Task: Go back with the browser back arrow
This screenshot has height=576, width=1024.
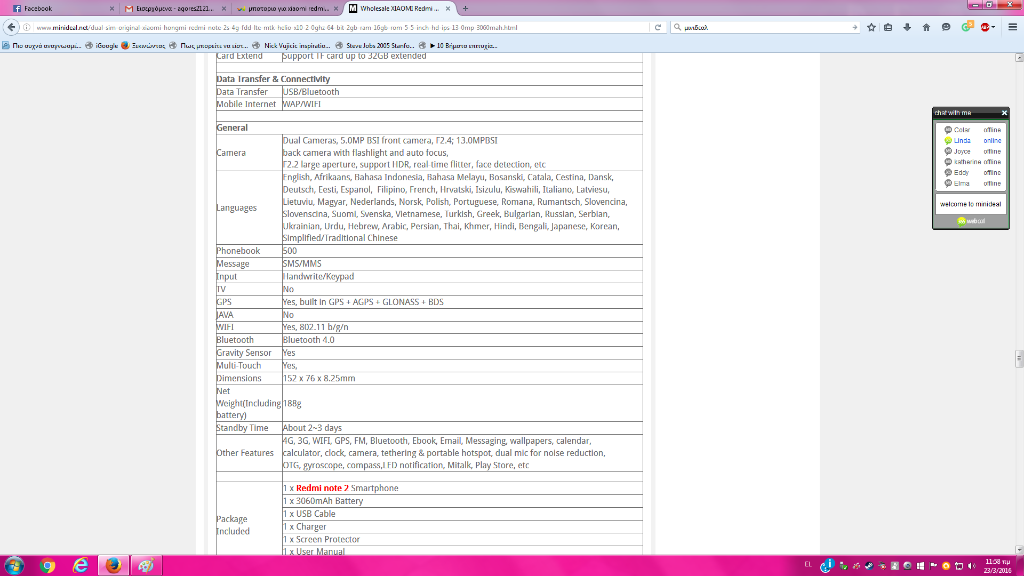Action: [11, 27]
